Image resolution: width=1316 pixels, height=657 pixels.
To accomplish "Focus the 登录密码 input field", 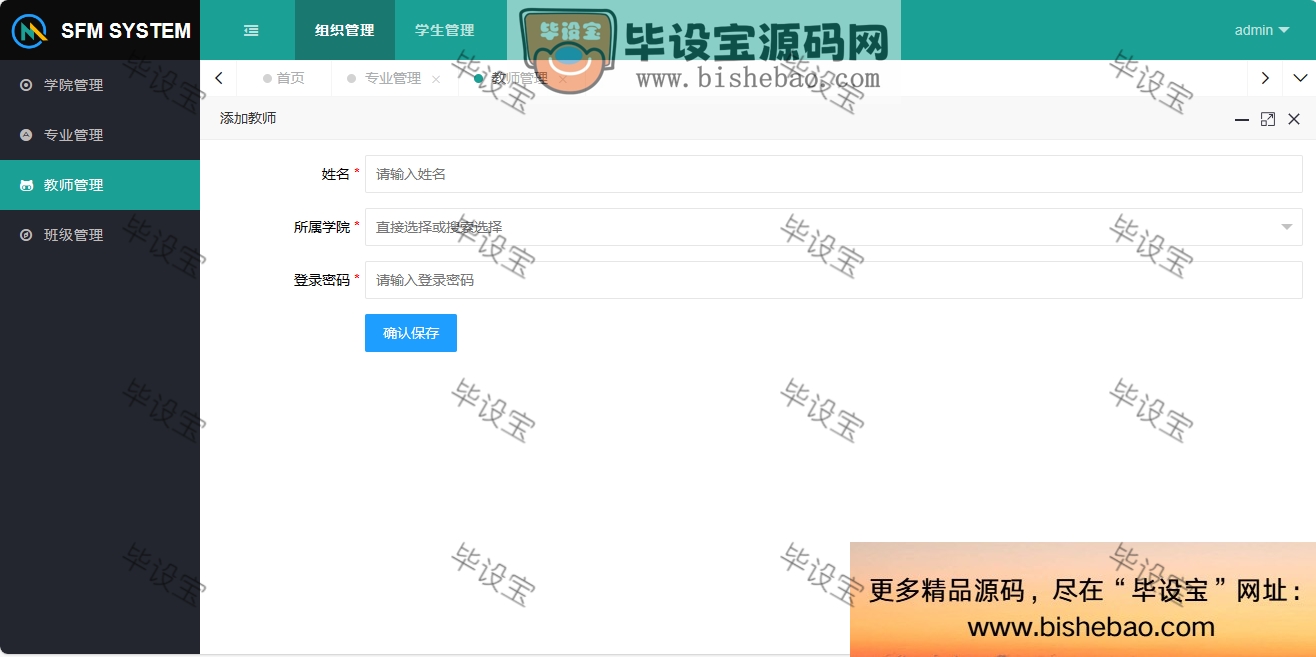I will (834, 280).
